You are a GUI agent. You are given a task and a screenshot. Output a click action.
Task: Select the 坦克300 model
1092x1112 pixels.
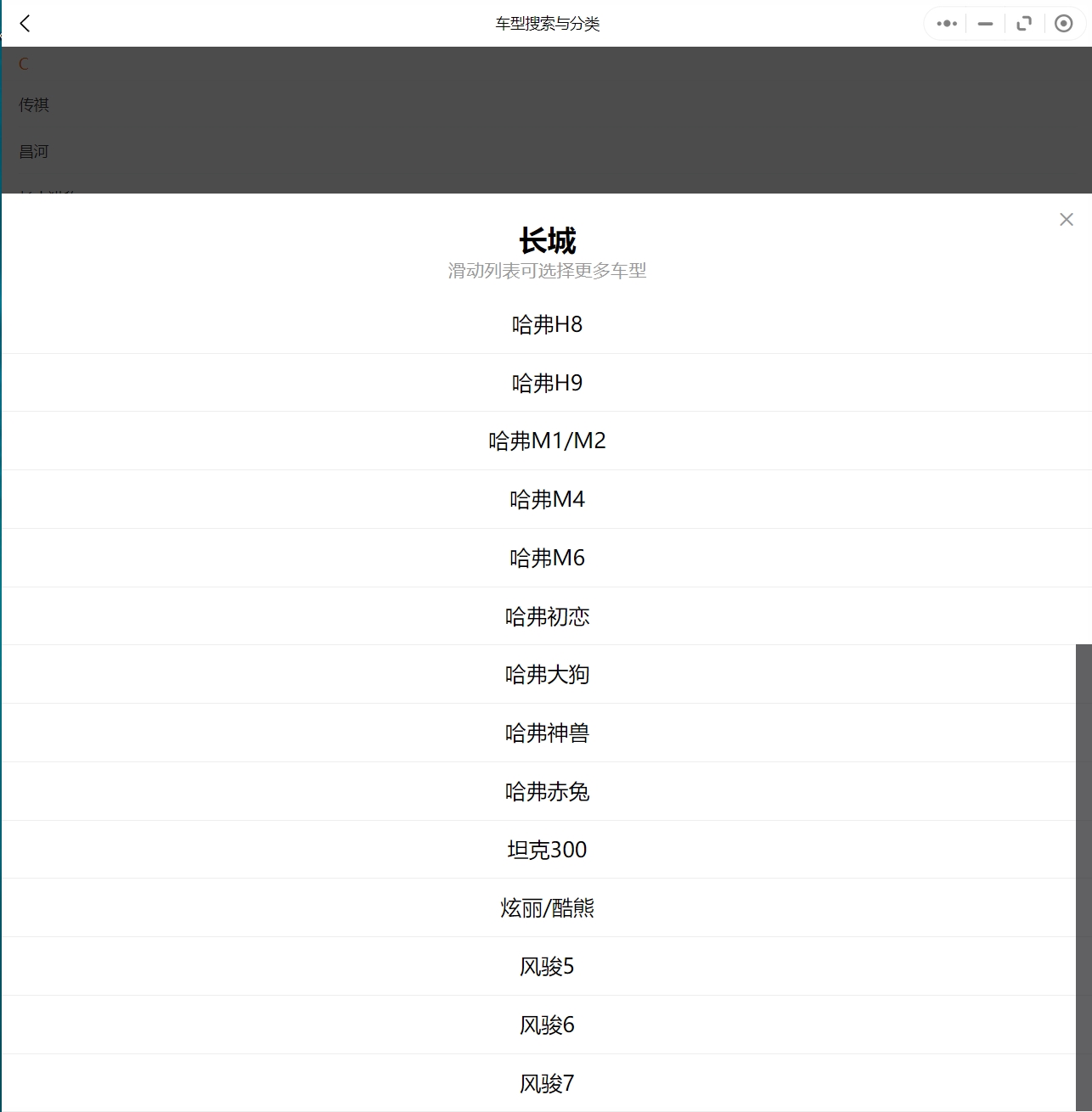(x=547, y=850)
